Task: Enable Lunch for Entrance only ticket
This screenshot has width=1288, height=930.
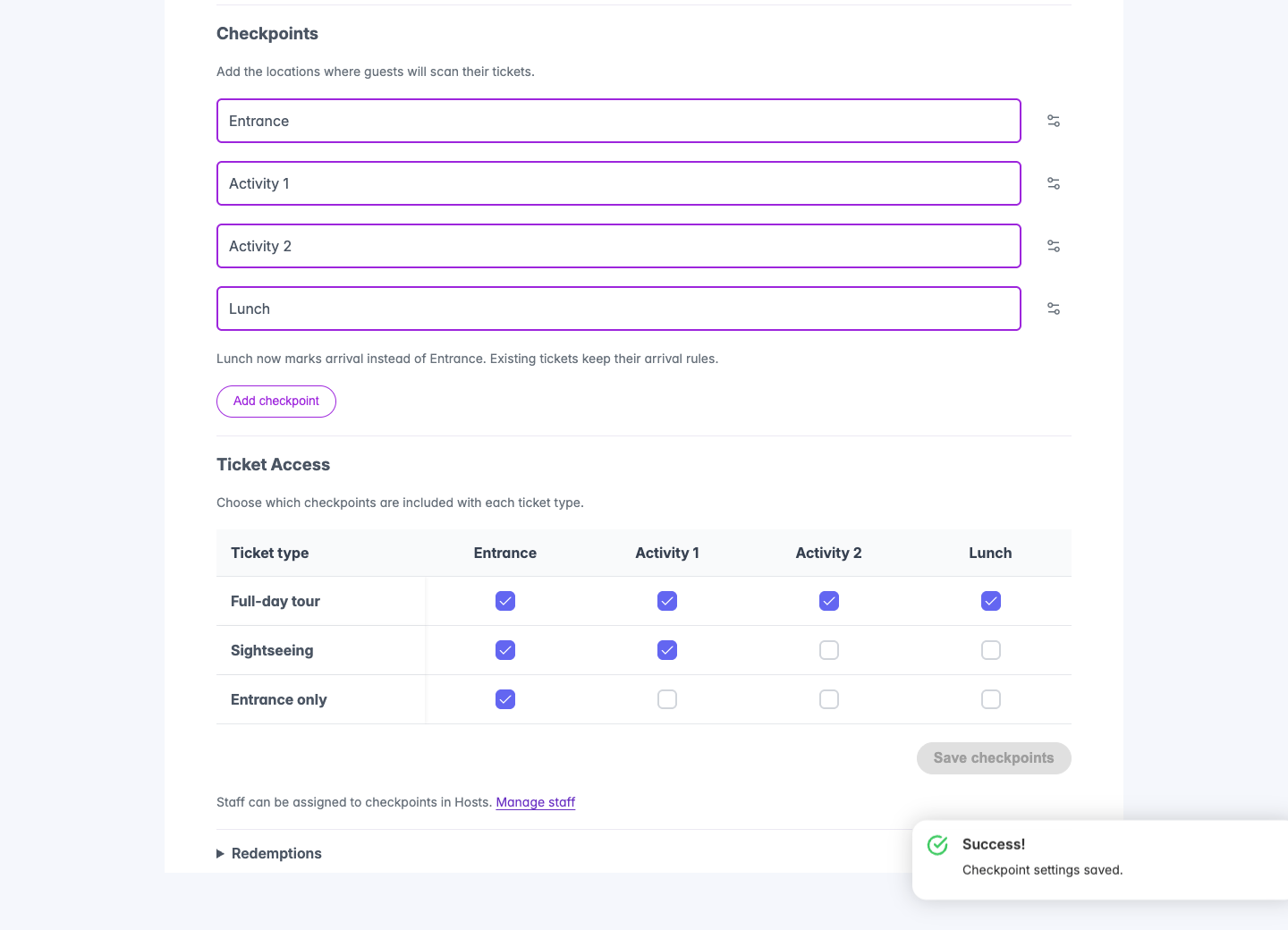Action: pos(991,699)
